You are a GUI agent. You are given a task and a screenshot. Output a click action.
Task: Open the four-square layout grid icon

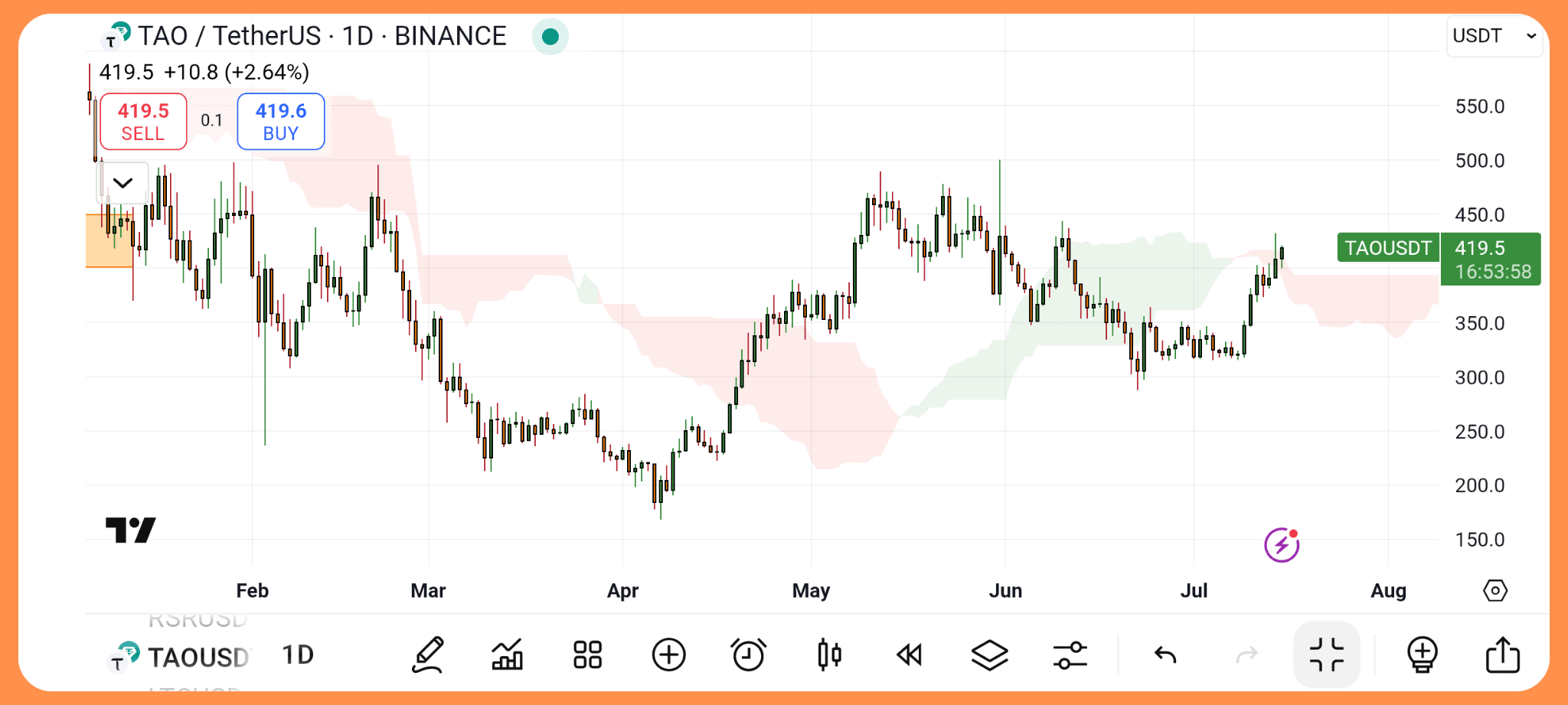(588, 655)
